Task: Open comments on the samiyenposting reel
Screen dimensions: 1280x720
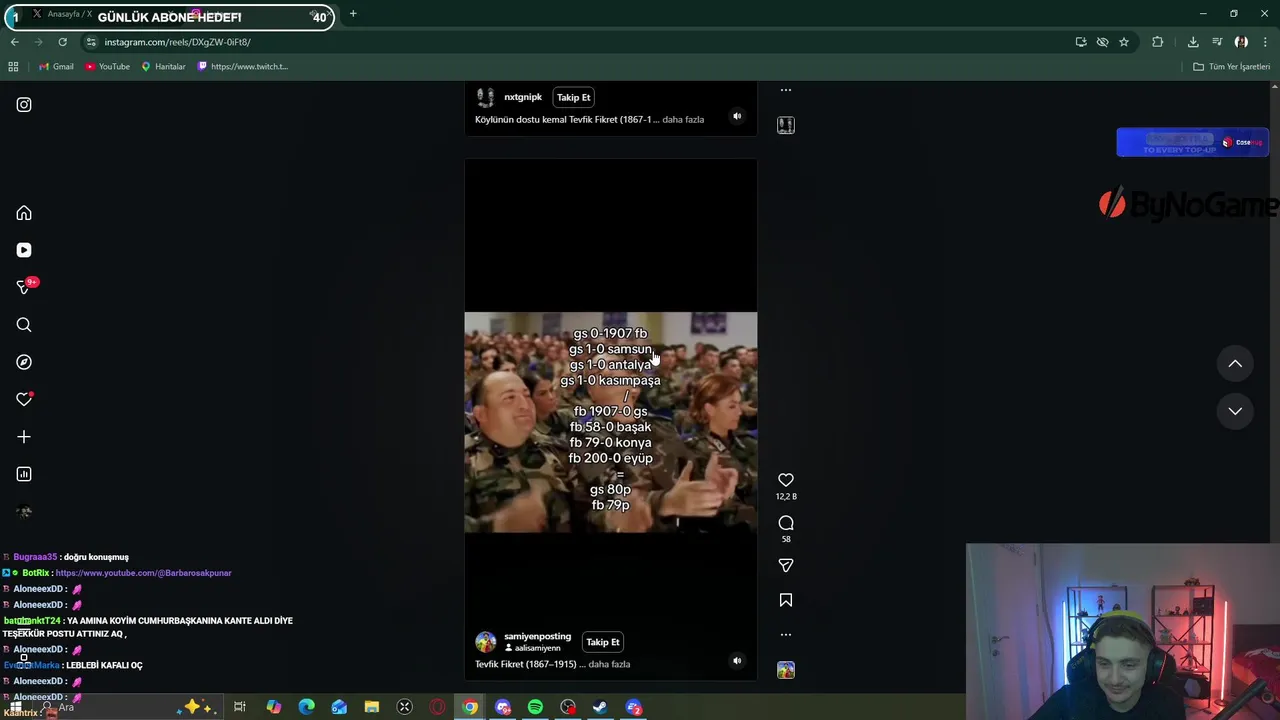Action: click(x=786, y=523)
